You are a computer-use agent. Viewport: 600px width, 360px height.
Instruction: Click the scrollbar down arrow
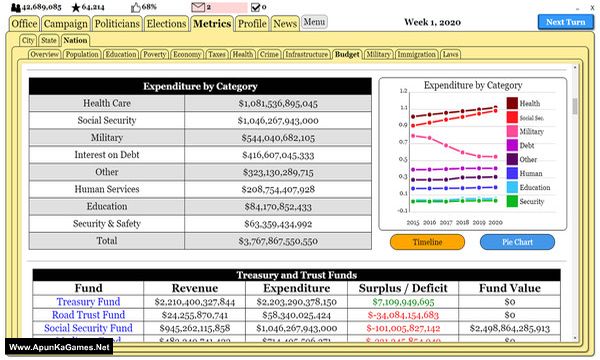pyautogui.click(x=575, y=338)
